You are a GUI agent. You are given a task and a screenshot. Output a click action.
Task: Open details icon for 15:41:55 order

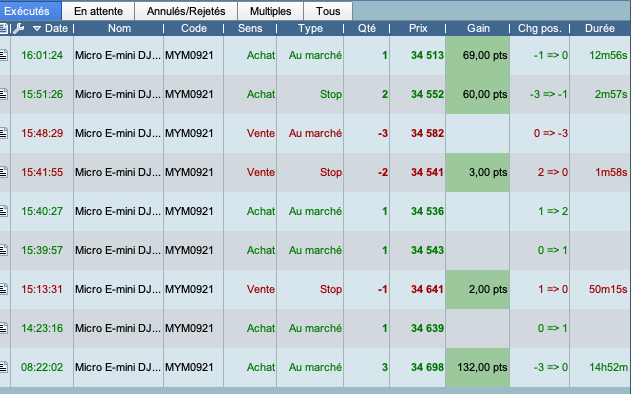coord(4,172)
